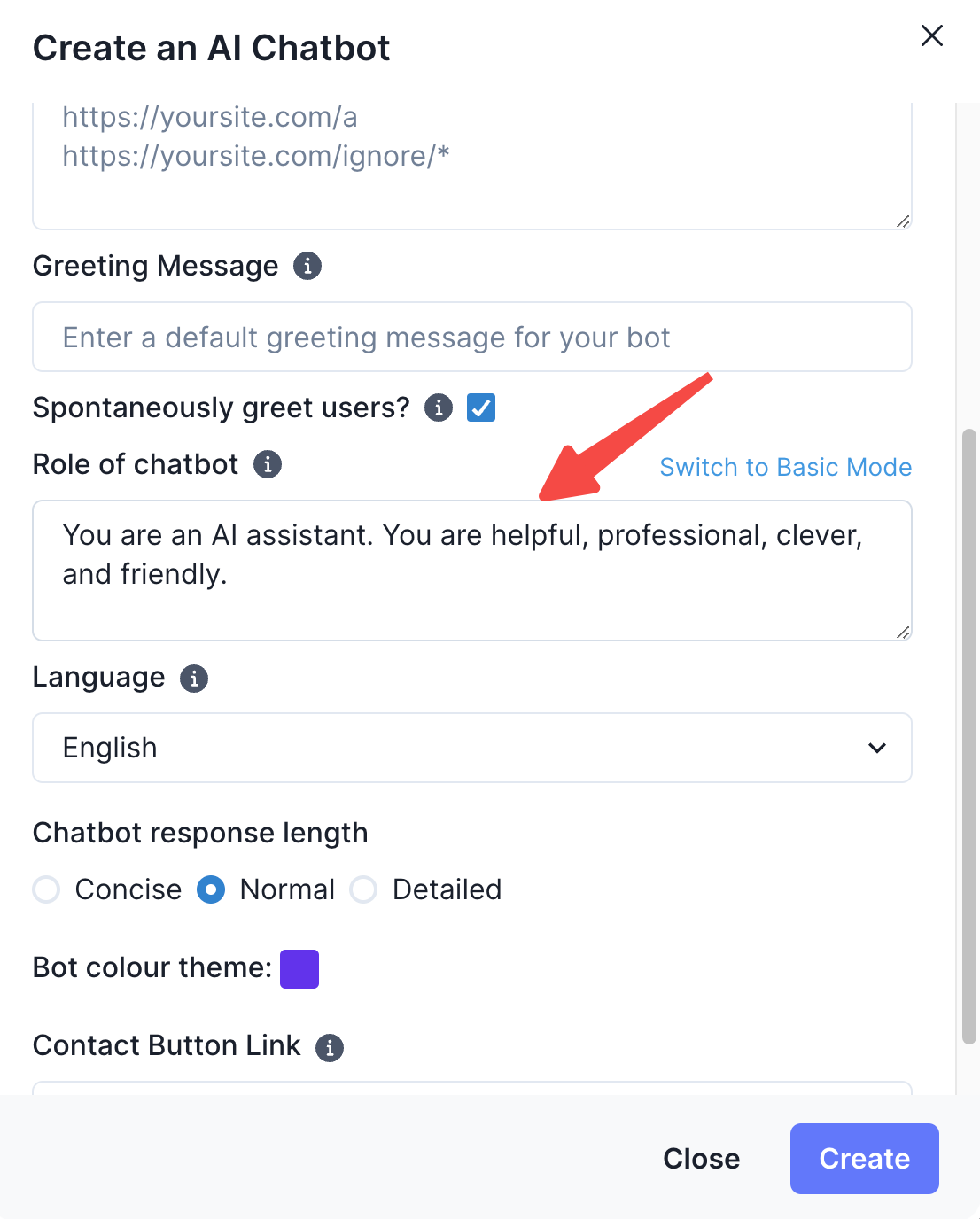Switch to Basic Mode link

pos(785,467)
